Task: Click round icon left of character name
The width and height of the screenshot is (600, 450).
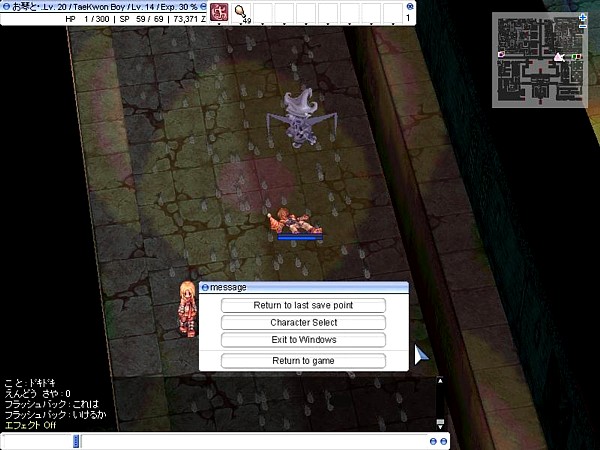Action: [6, 7]
